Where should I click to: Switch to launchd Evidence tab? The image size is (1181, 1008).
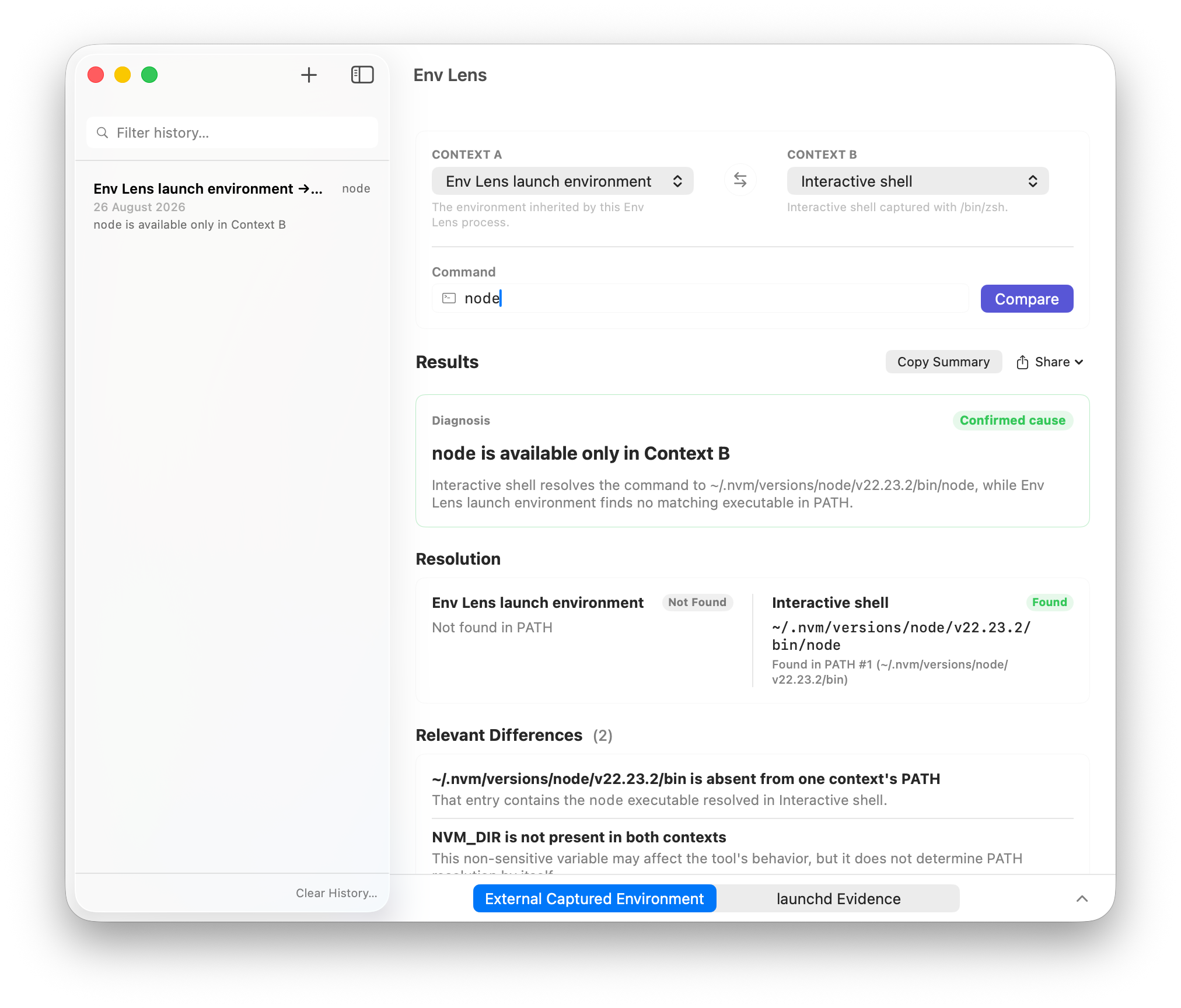click(838, 899)
